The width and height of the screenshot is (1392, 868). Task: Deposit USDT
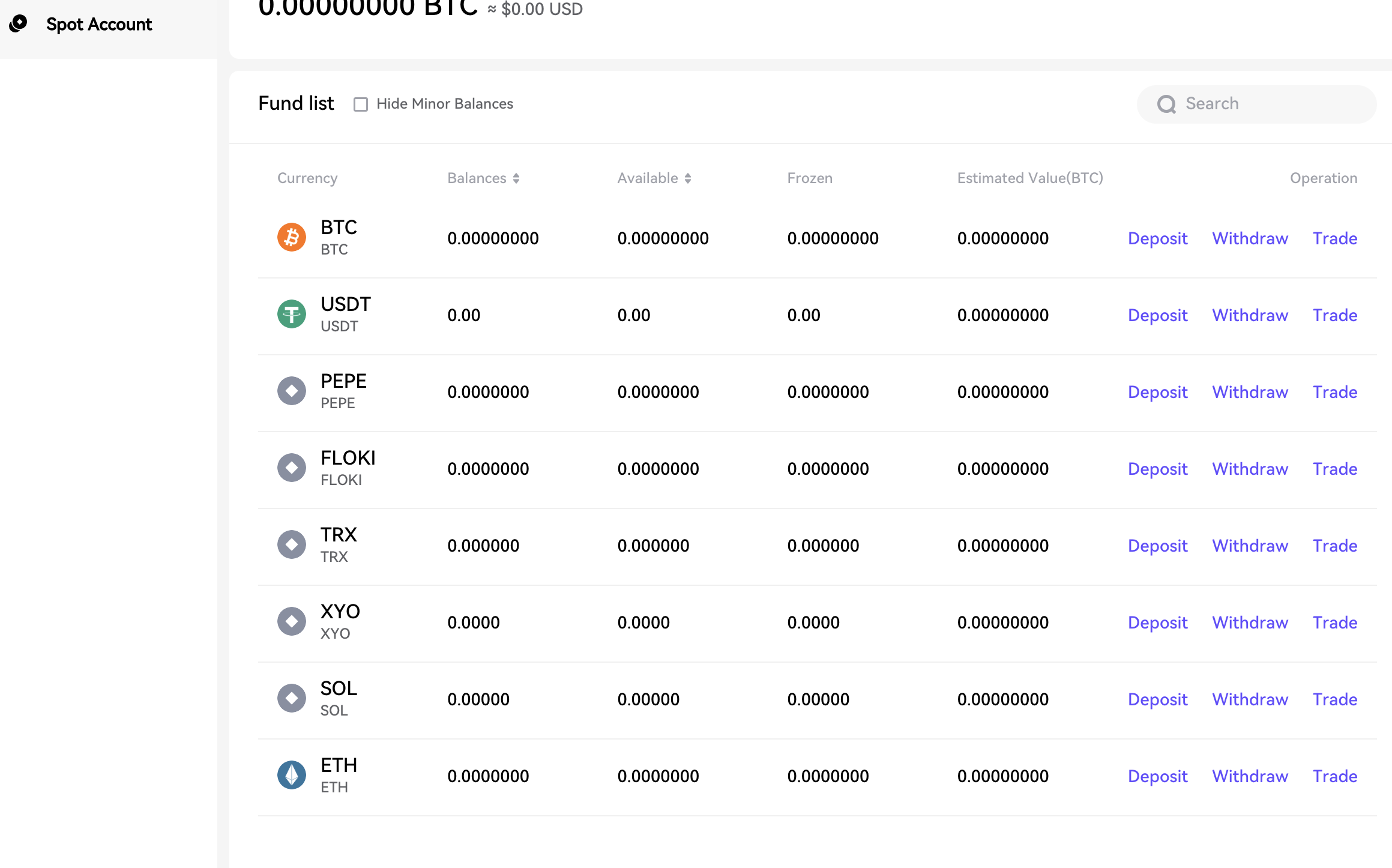[1157, 315]
